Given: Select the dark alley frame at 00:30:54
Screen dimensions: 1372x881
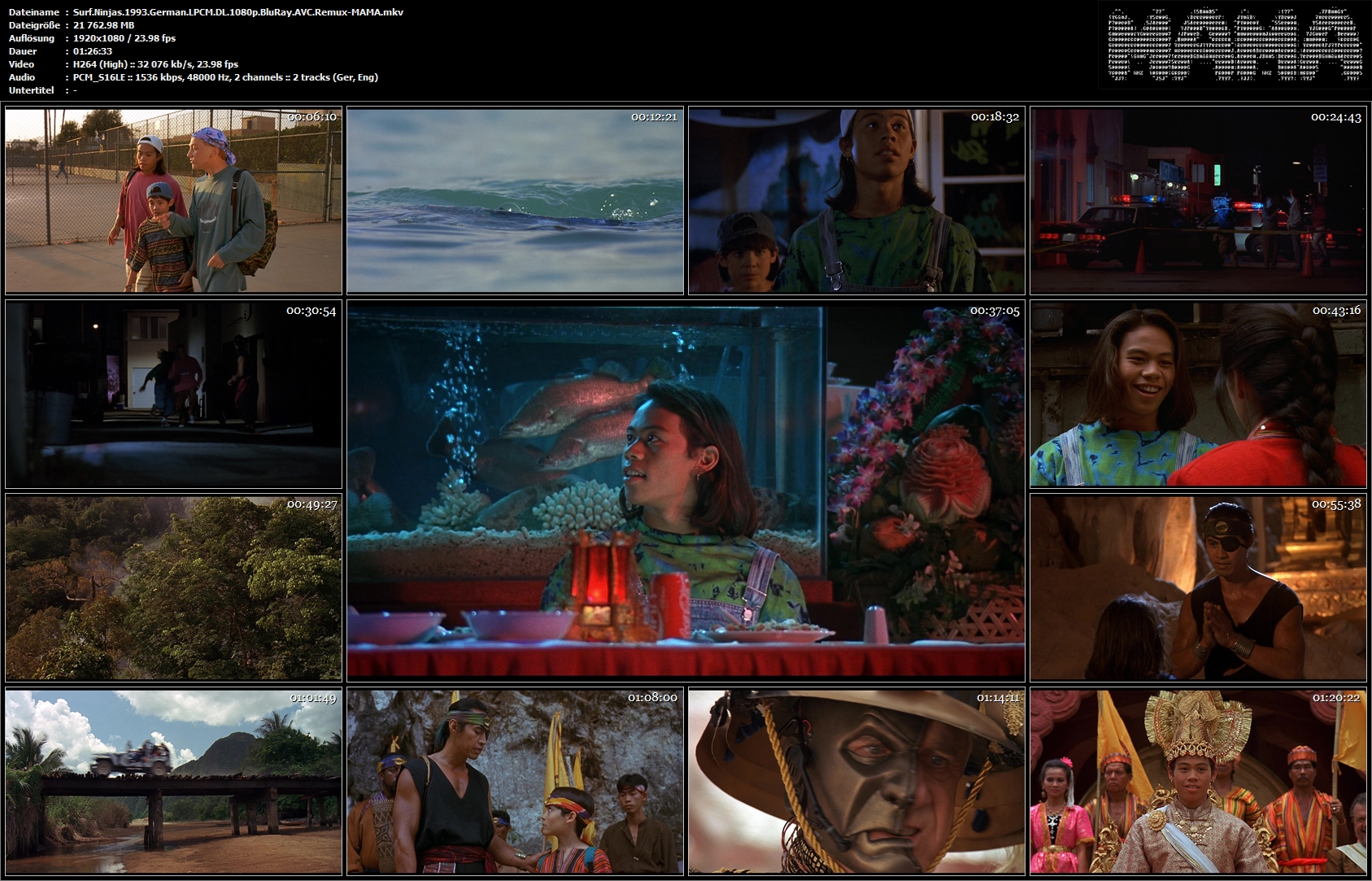Looking at the screenshot, I should (173, 395).
